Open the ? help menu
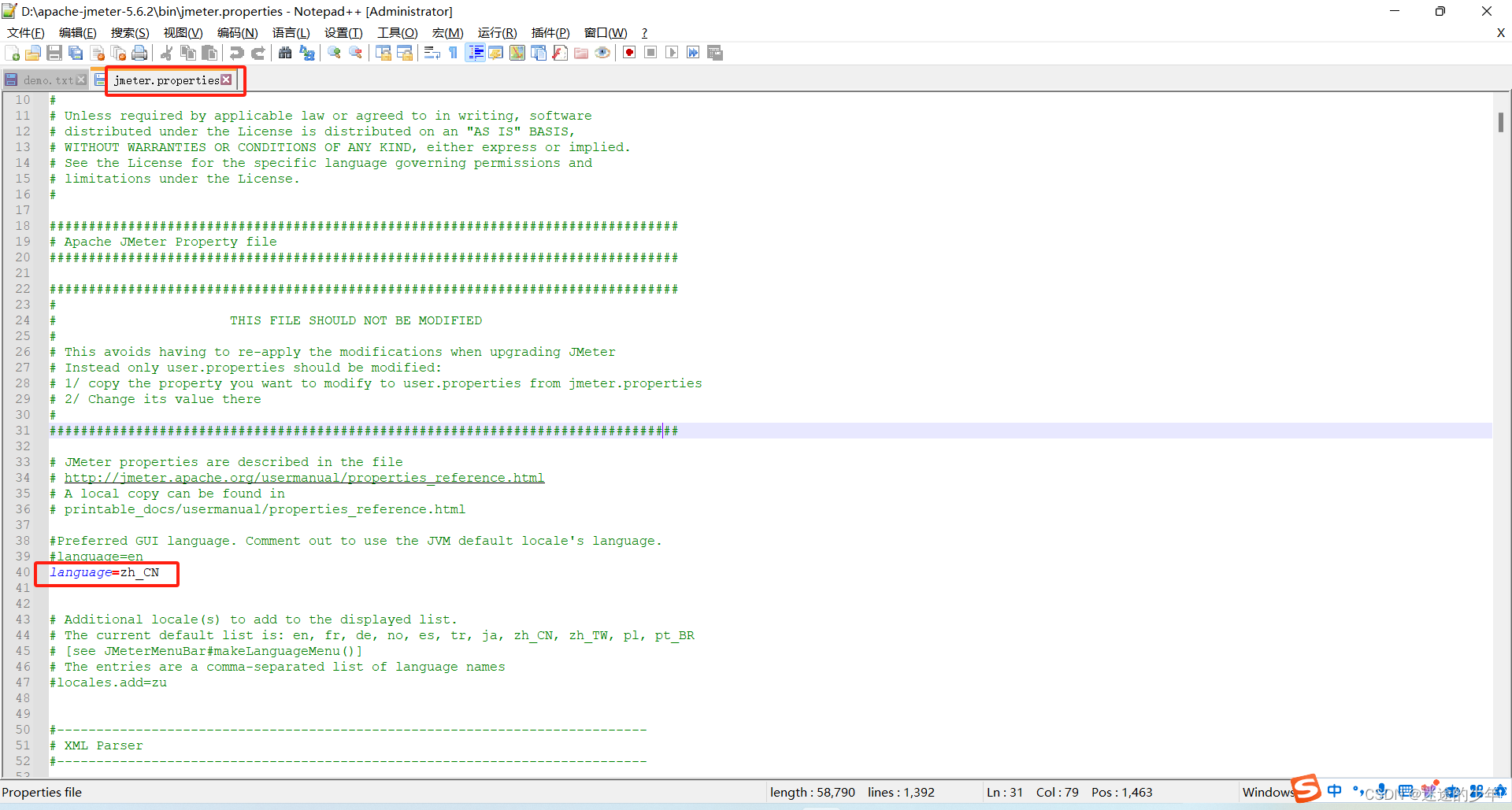The height and width of the screenshot is (810, 1512). pyautogui.click(x=644, y=32)
